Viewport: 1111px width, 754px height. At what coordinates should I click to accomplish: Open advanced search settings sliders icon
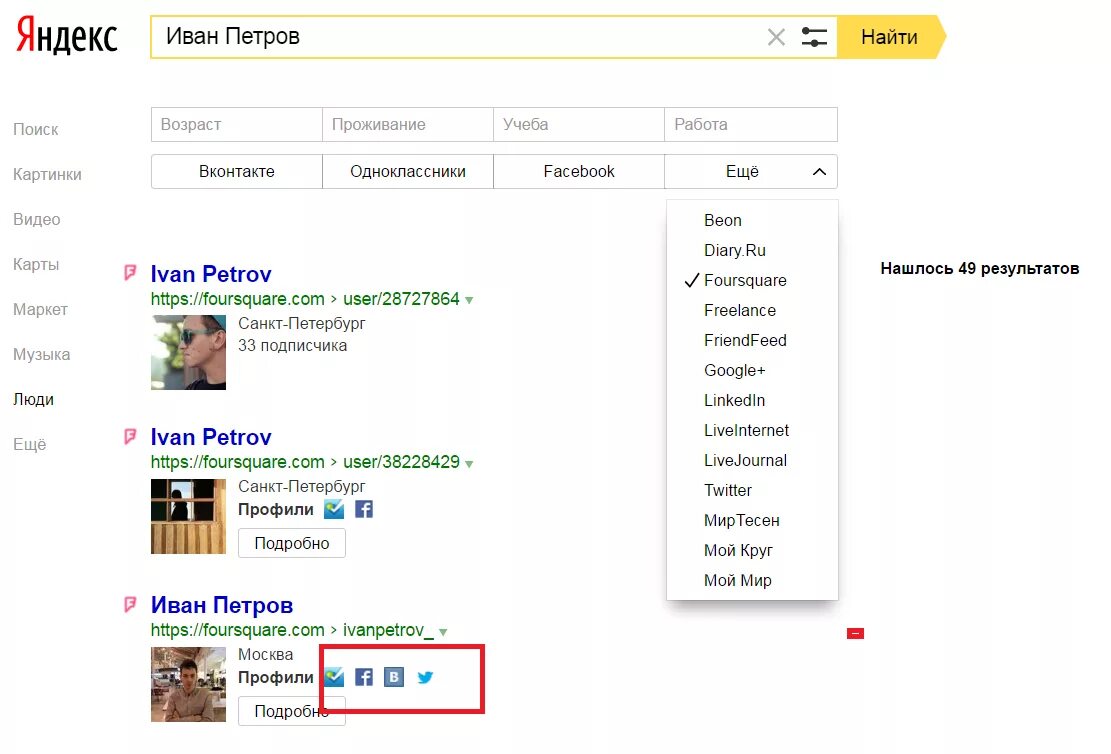(x=814, y=37)
